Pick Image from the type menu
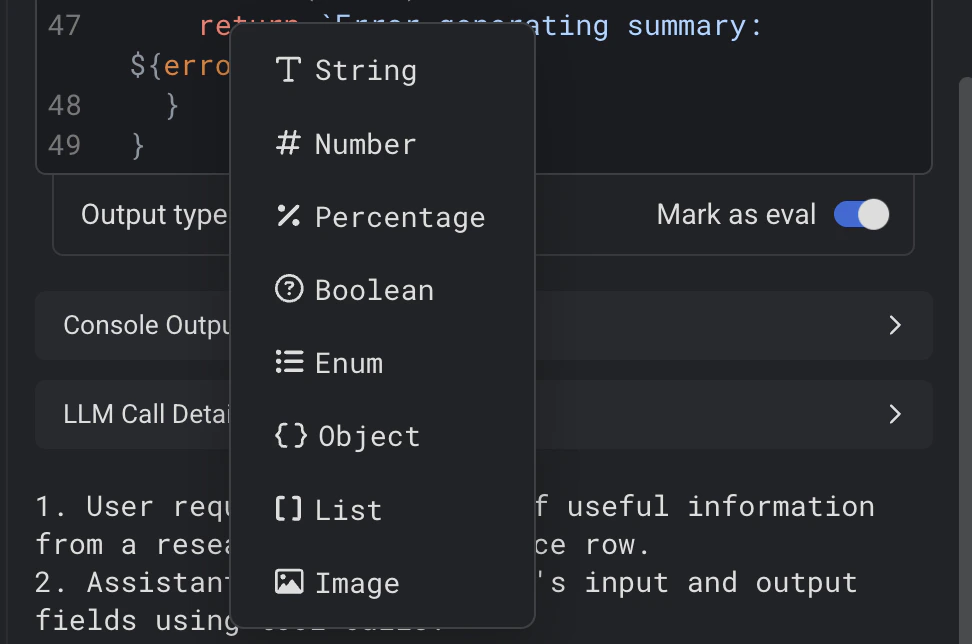This screenshot has width=972, height=644. click(382, 582)
